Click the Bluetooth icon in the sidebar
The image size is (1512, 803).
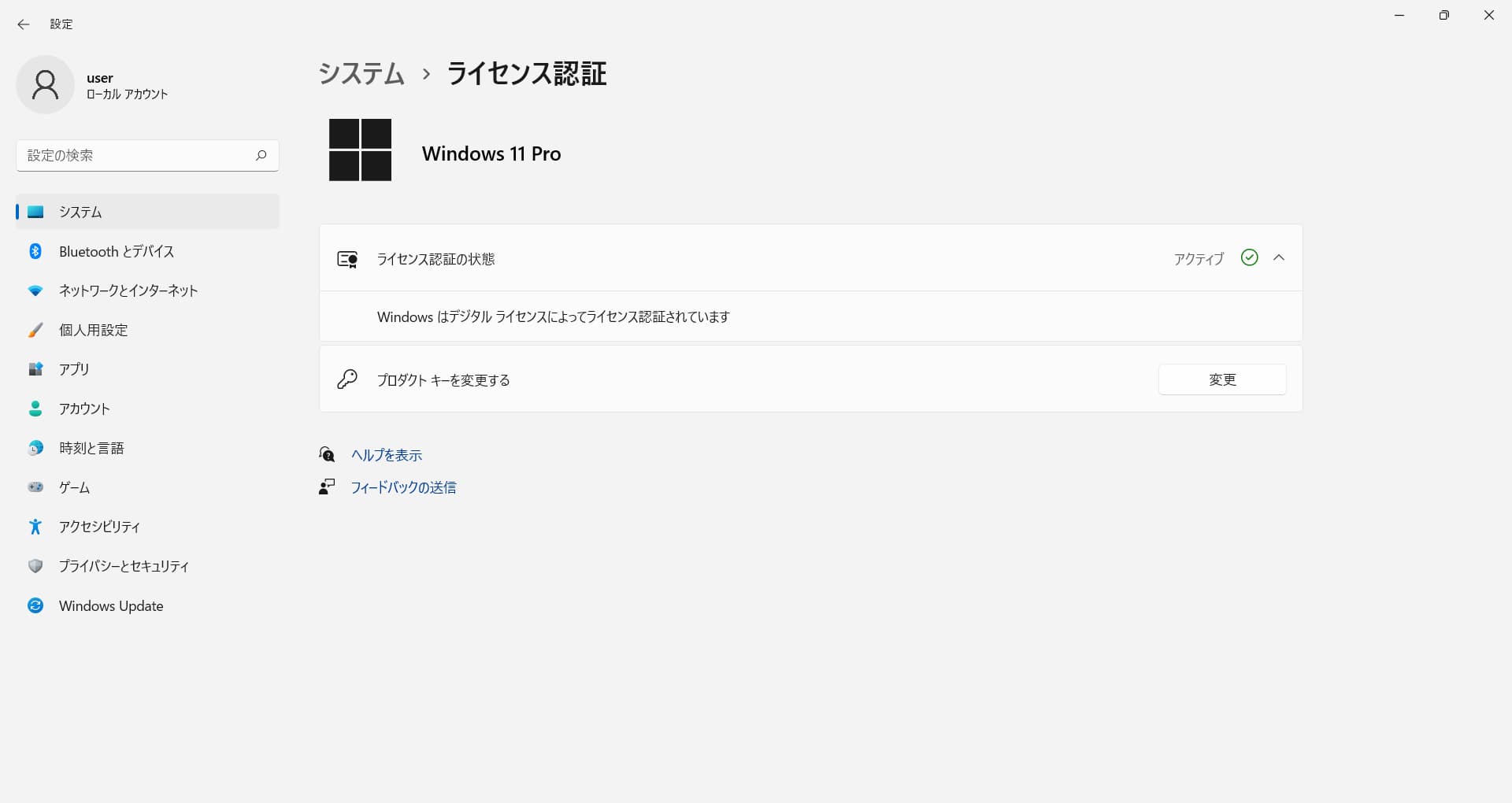35,251
